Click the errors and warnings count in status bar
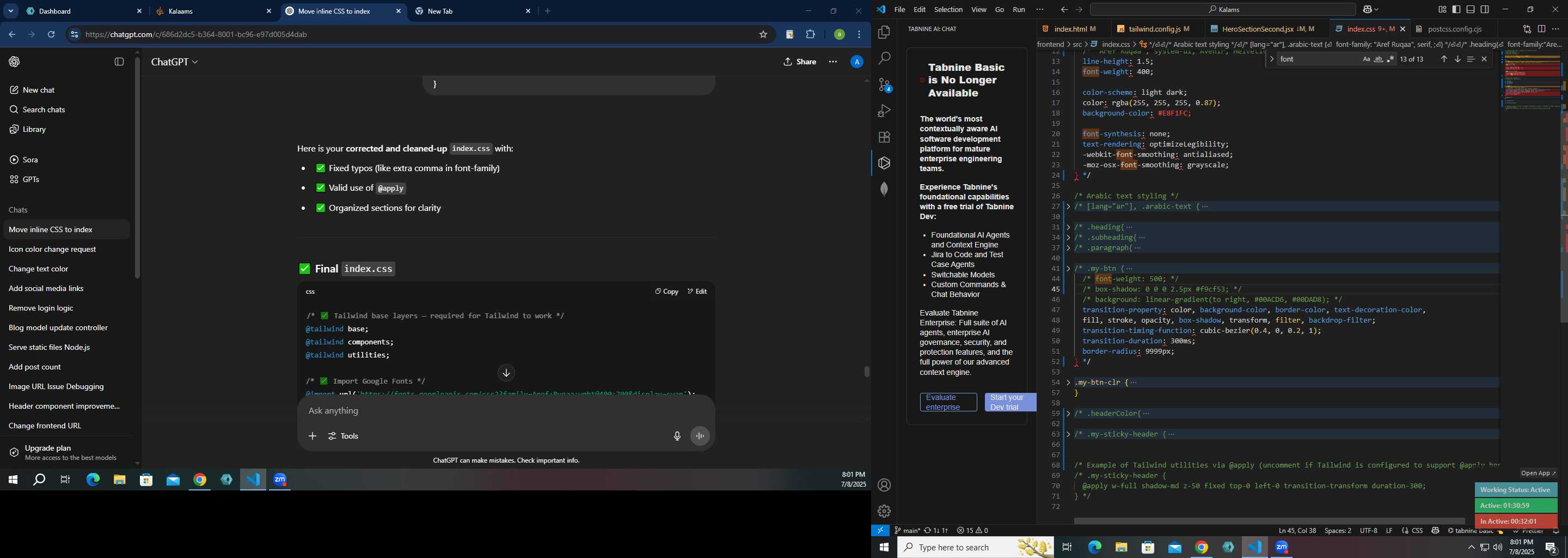The width and height of the screenshot is (1568, 558). coord(972,531)
